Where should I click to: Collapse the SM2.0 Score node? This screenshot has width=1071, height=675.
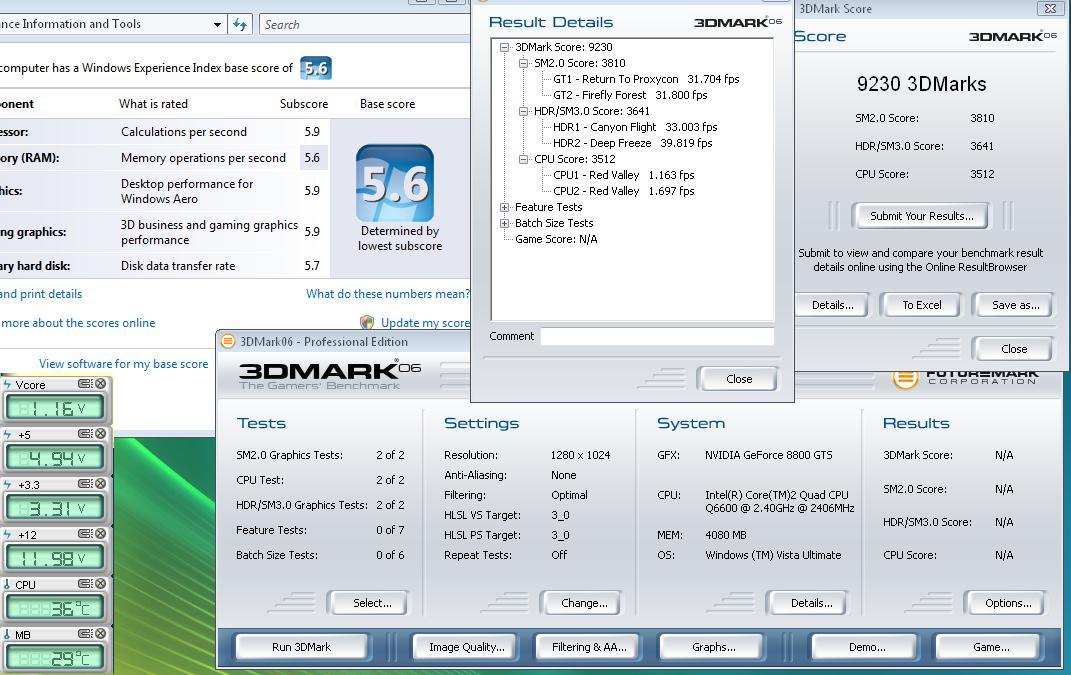tap(524, 63)
